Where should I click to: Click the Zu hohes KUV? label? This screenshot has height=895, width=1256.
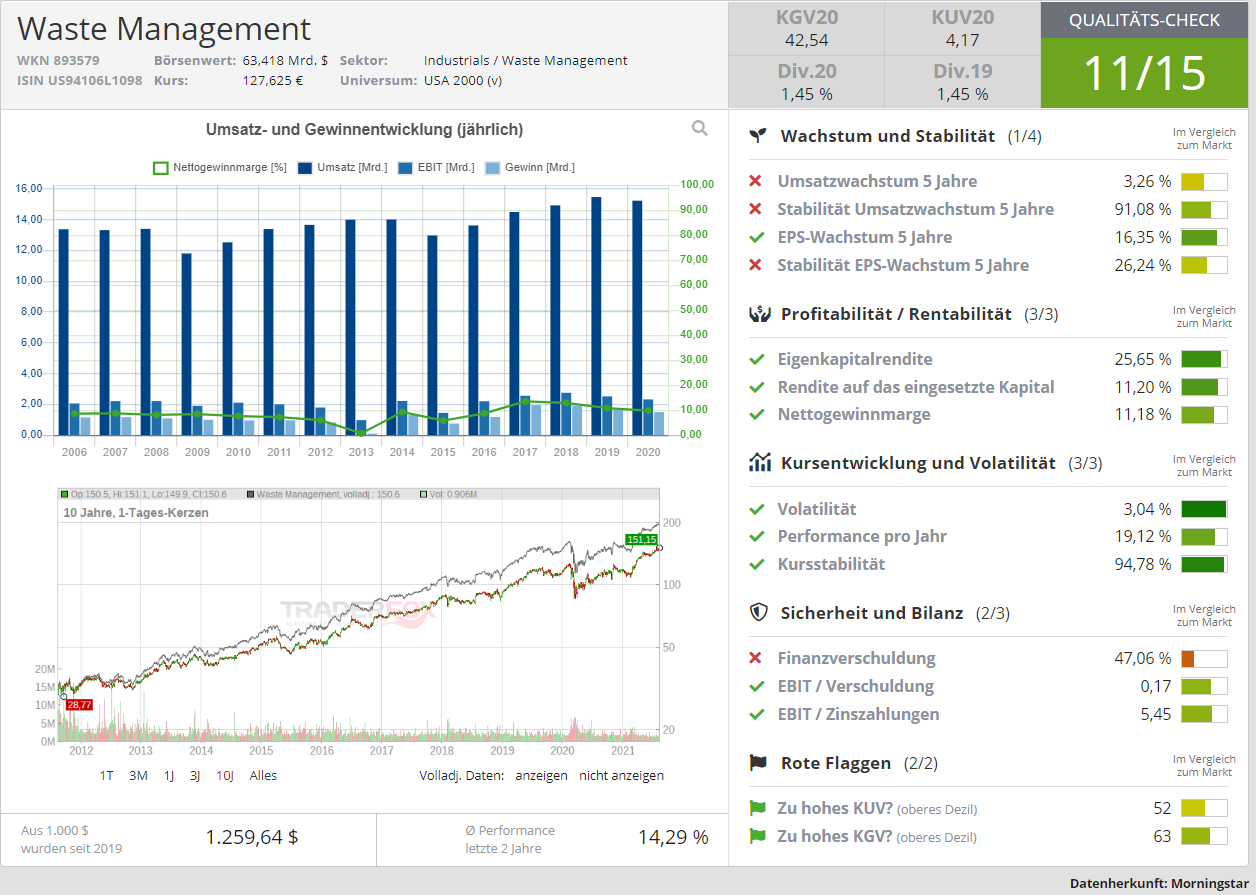tap(834, 808)
